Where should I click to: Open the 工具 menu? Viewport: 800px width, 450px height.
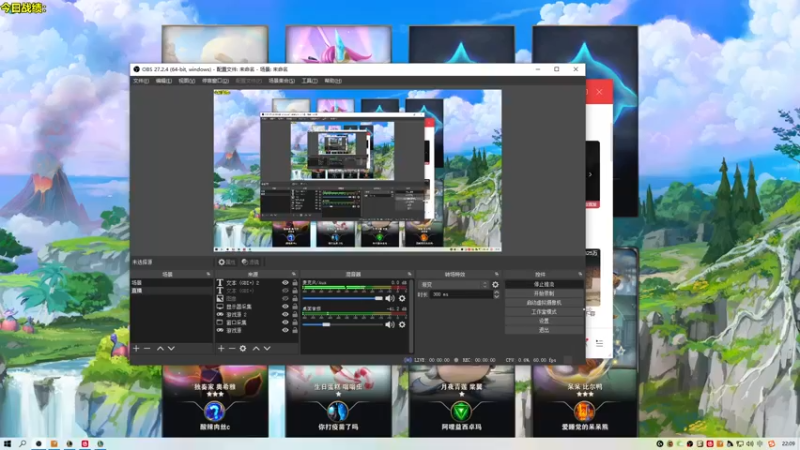click(x=309, y=81)
